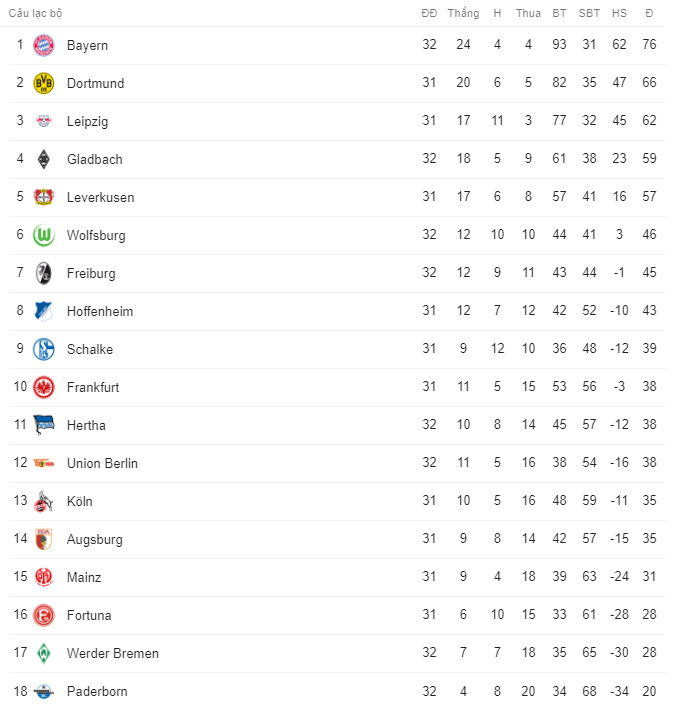The height and width of the screenshot is (710, 673).
Task: Click the Hertha flag logo
Action: [x=43, y=425]
